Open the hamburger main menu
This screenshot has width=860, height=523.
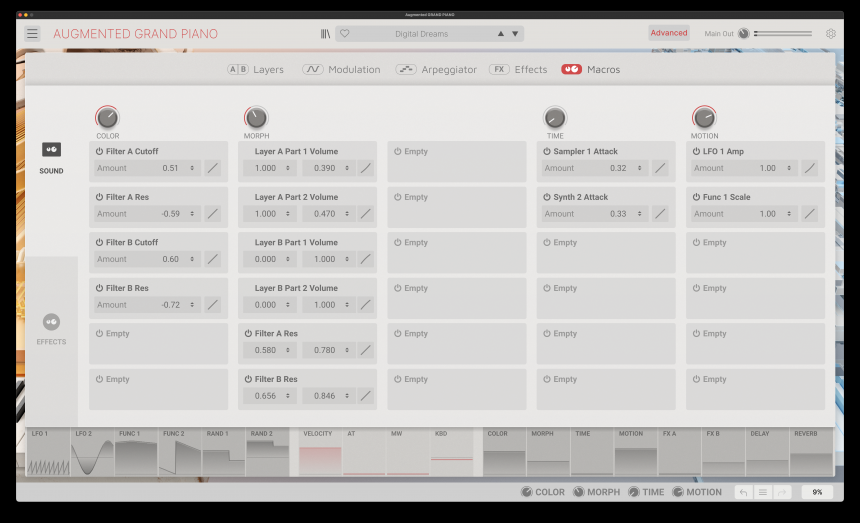pos(32,34)
